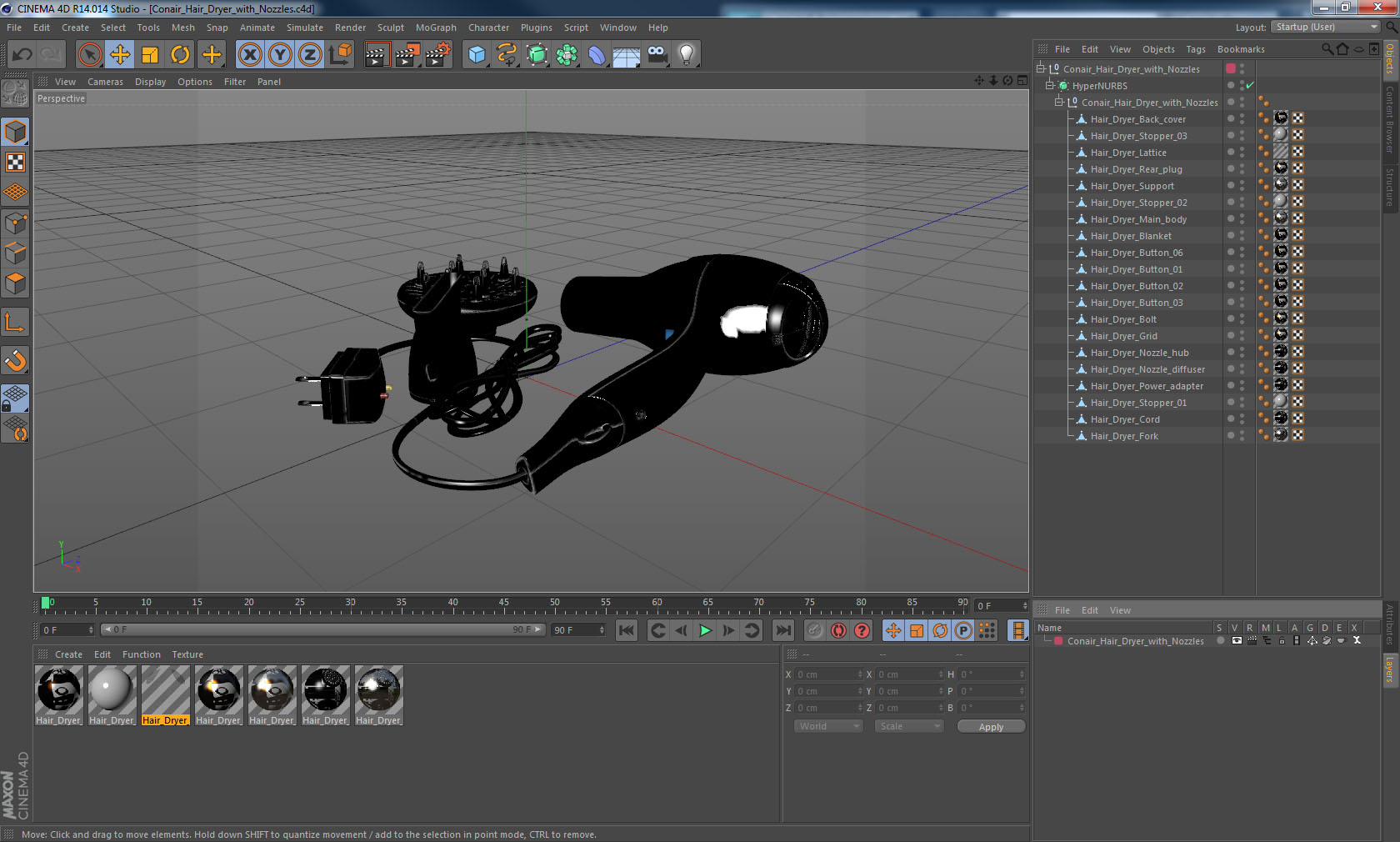Switch to Polygons mode
The height and width of the screenshot is (842, 1400).
pos(15,283)
